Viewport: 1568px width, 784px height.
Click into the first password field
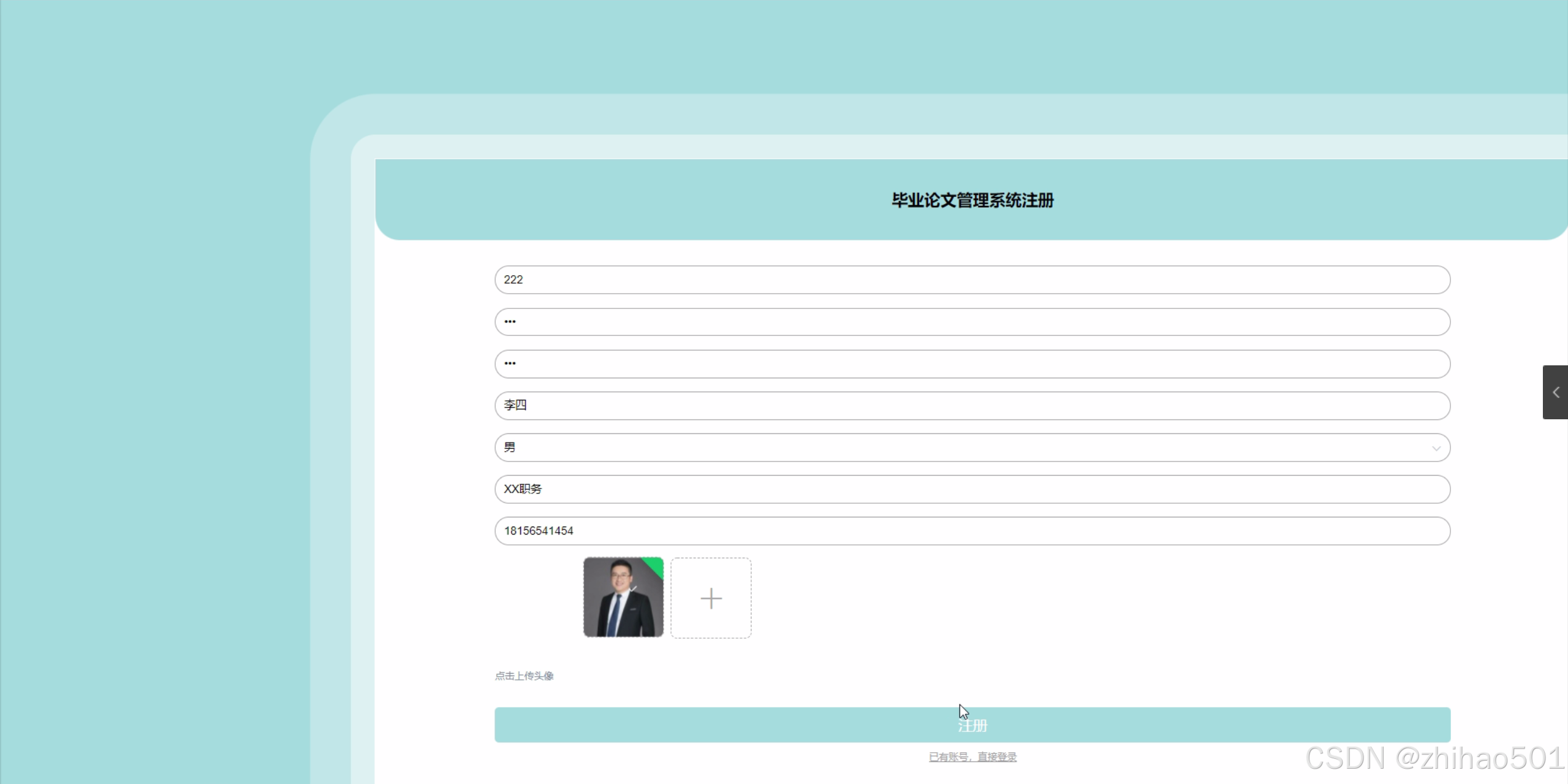click(x=972, y=322)
